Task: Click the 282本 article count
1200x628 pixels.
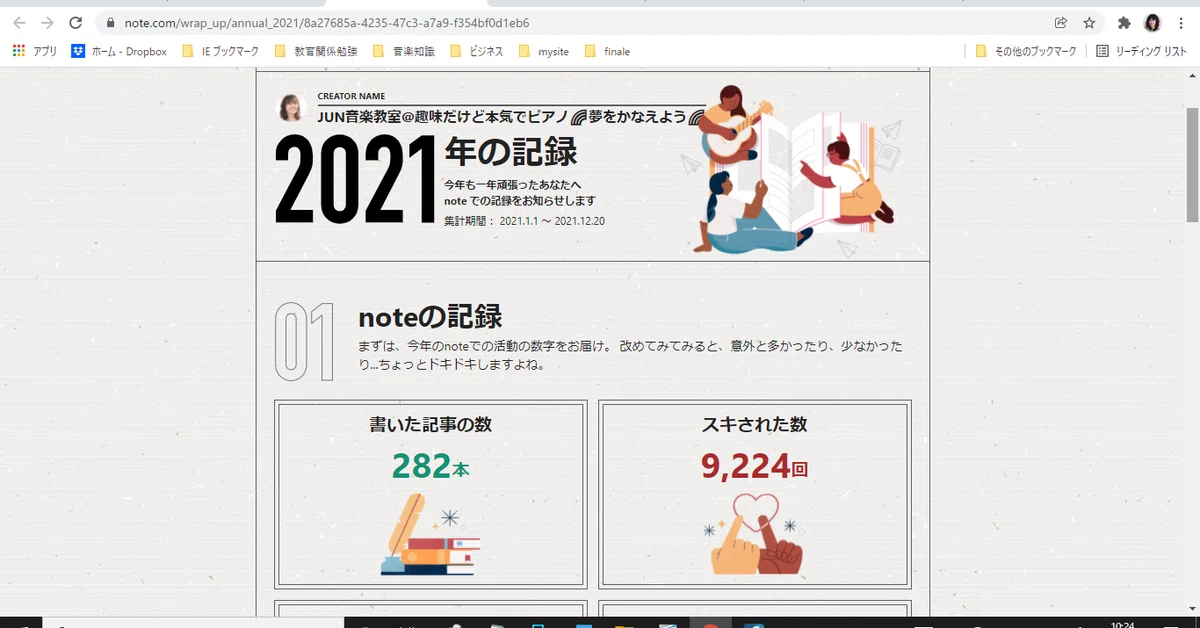Action: 430,466
